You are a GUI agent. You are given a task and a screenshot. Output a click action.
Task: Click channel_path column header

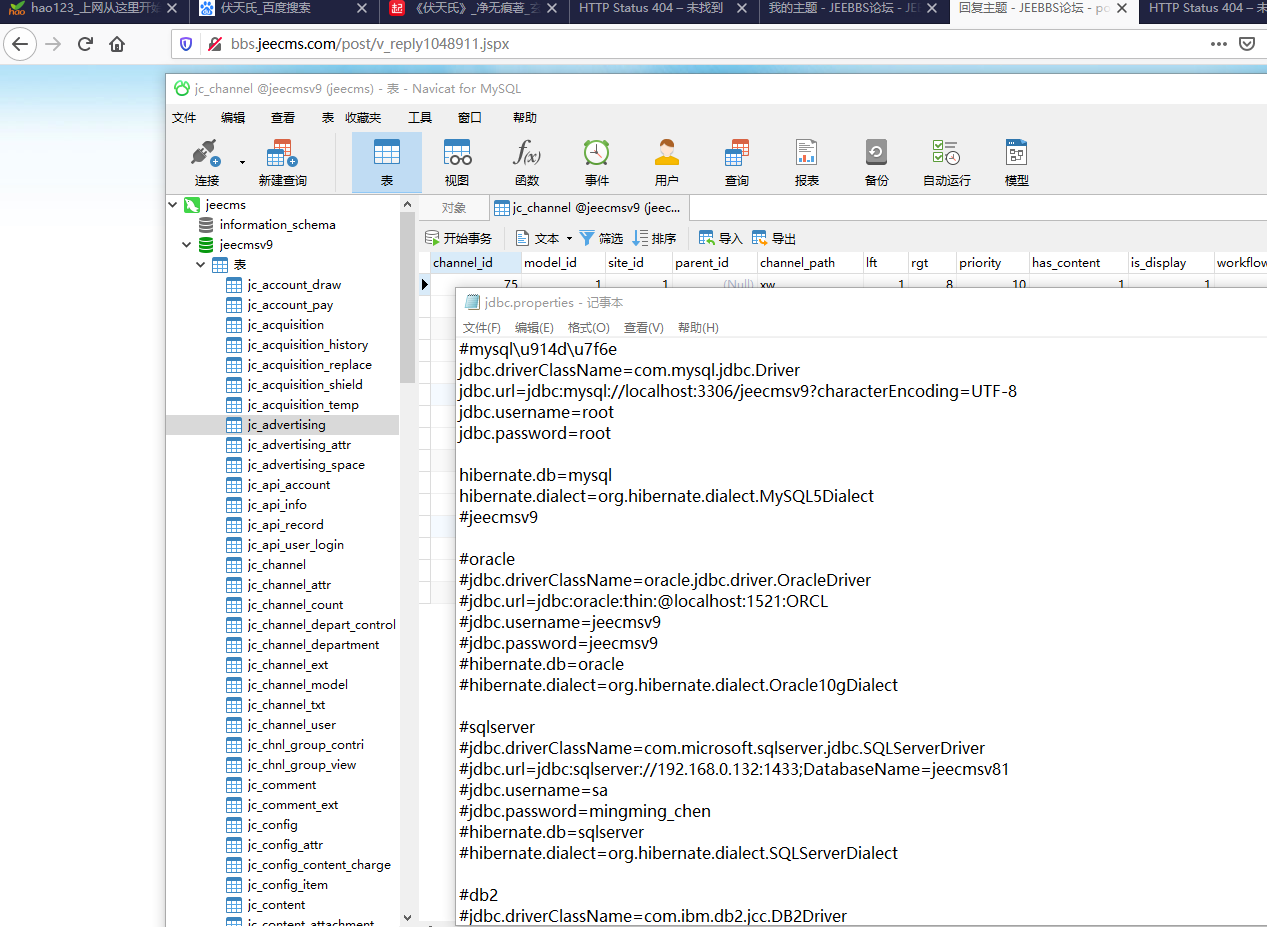[809, 263]
